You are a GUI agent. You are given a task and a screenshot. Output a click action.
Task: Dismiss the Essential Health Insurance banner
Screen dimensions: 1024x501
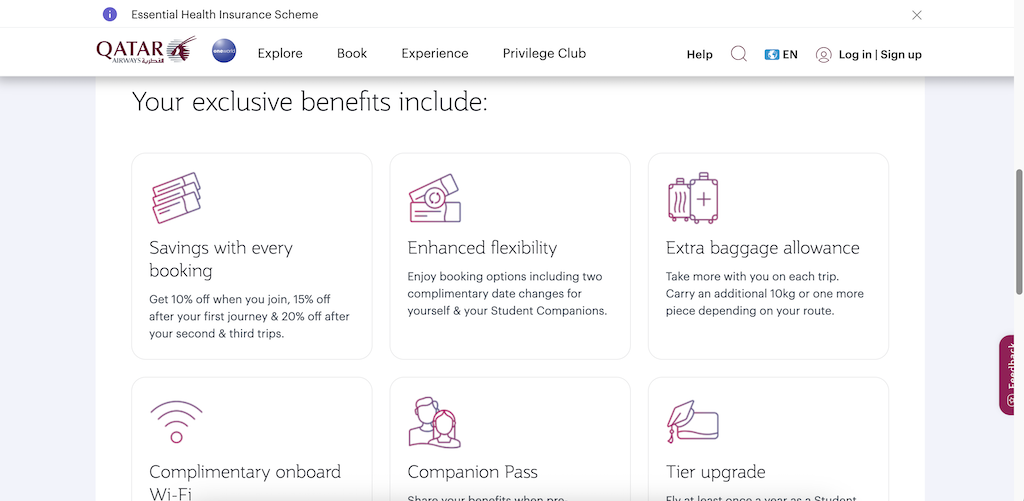point(917,15)
